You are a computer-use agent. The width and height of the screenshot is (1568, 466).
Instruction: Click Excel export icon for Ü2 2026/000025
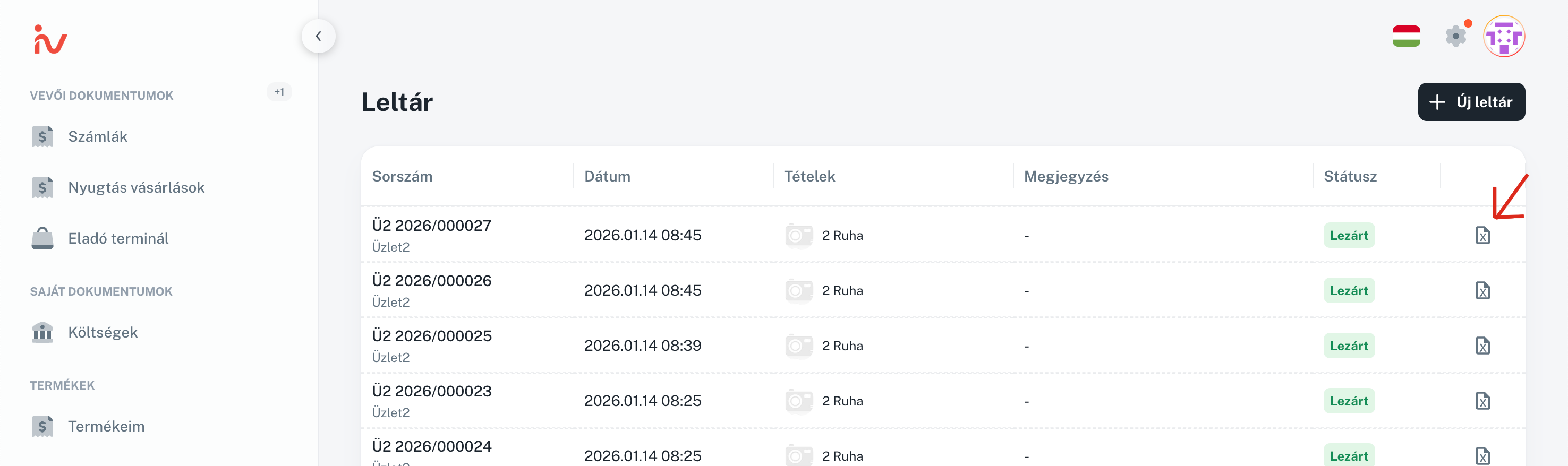pyautogui.click(x=1482, y=346)
